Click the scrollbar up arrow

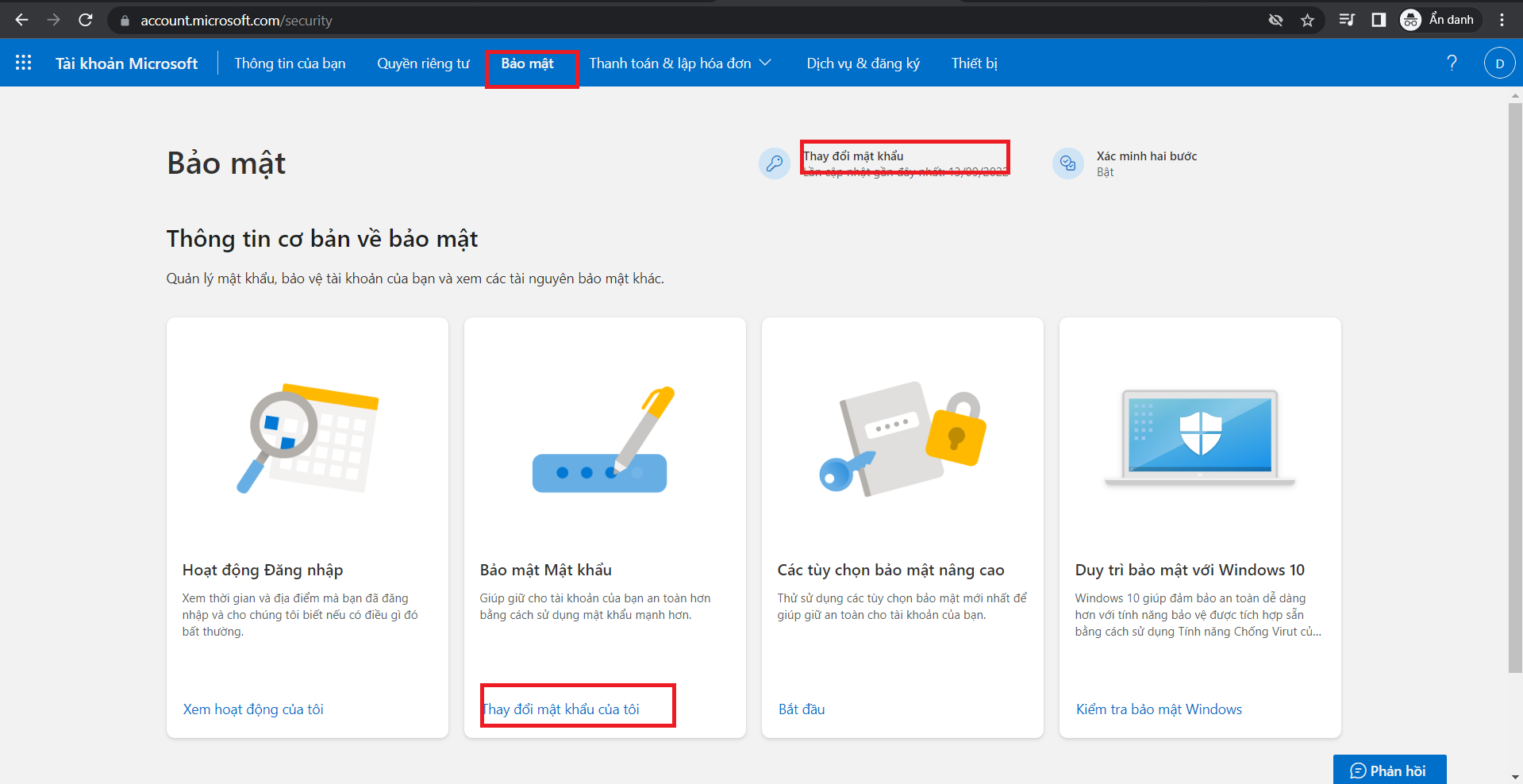1515,95
